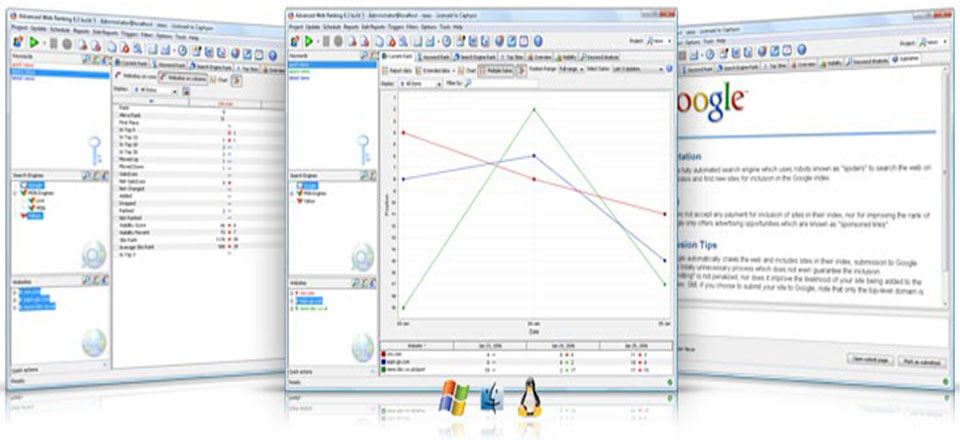
Task: Toggle the Multiple Dates button in center window
Action: tap(497, 70)
